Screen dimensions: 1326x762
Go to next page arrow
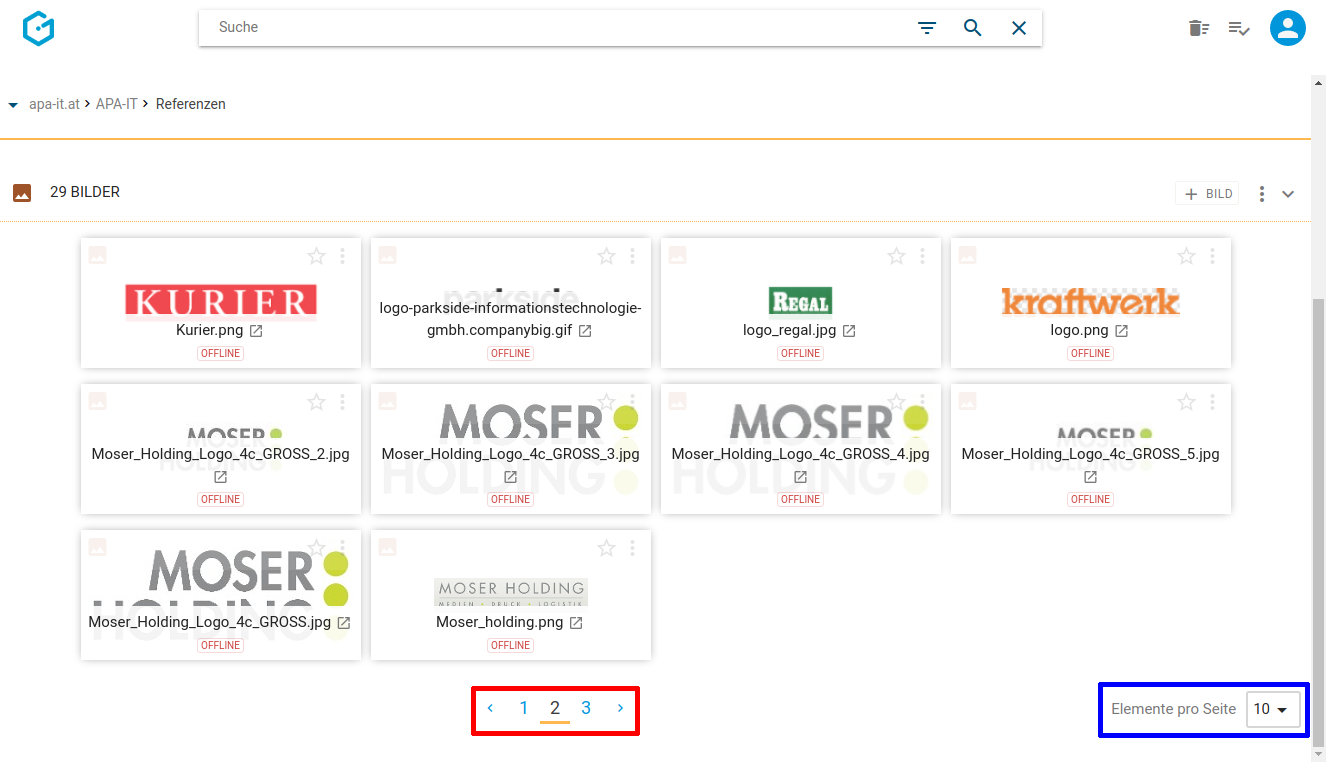coord(620,708)
